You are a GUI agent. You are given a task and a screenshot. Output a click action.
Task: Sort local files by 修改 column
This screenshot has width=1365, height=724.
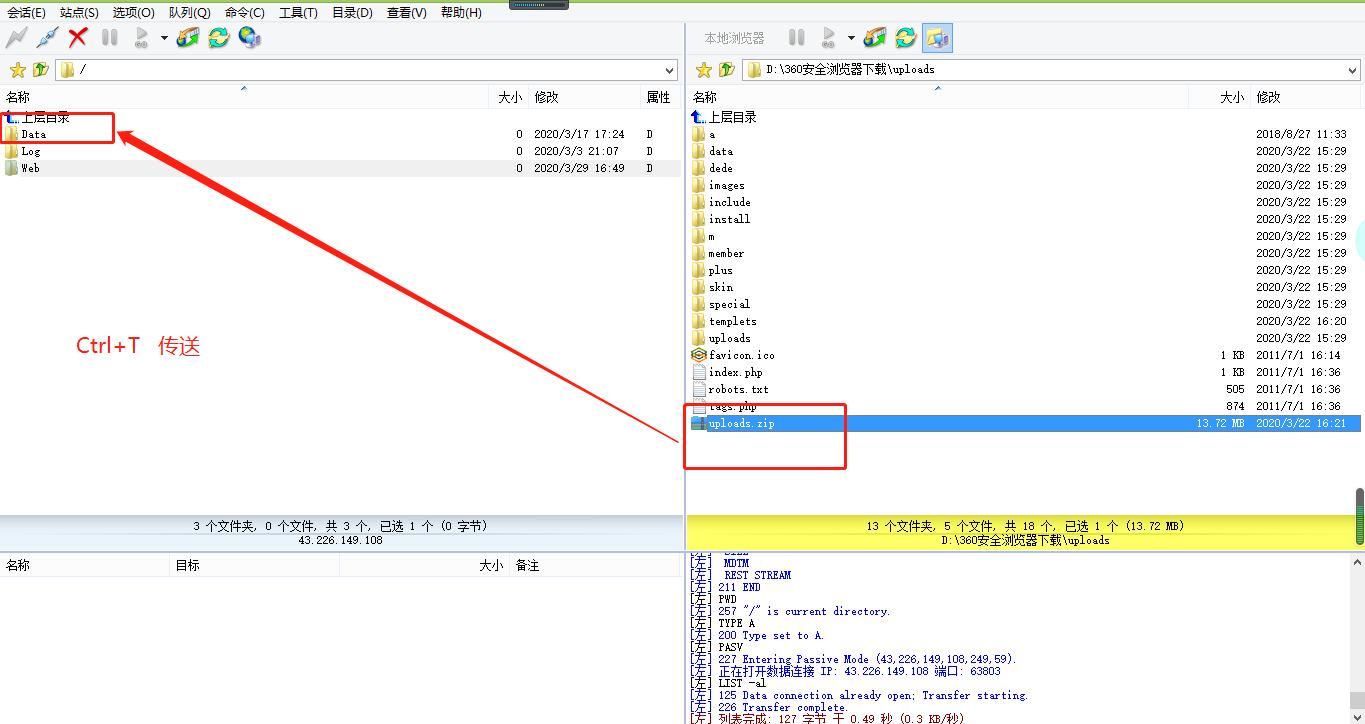[1305, 97]
